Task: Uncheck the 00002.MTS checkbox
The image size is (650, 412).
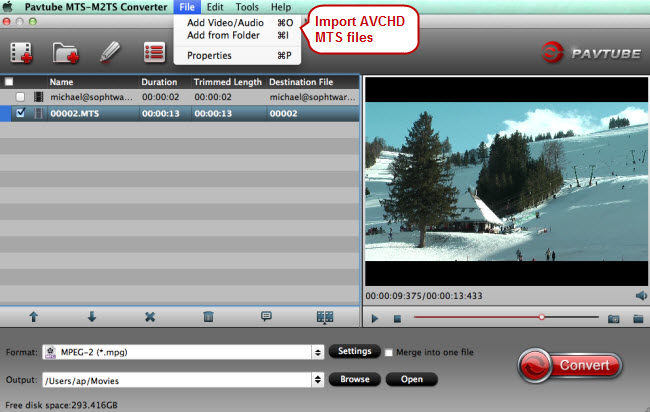Action: tap(20, 113)
